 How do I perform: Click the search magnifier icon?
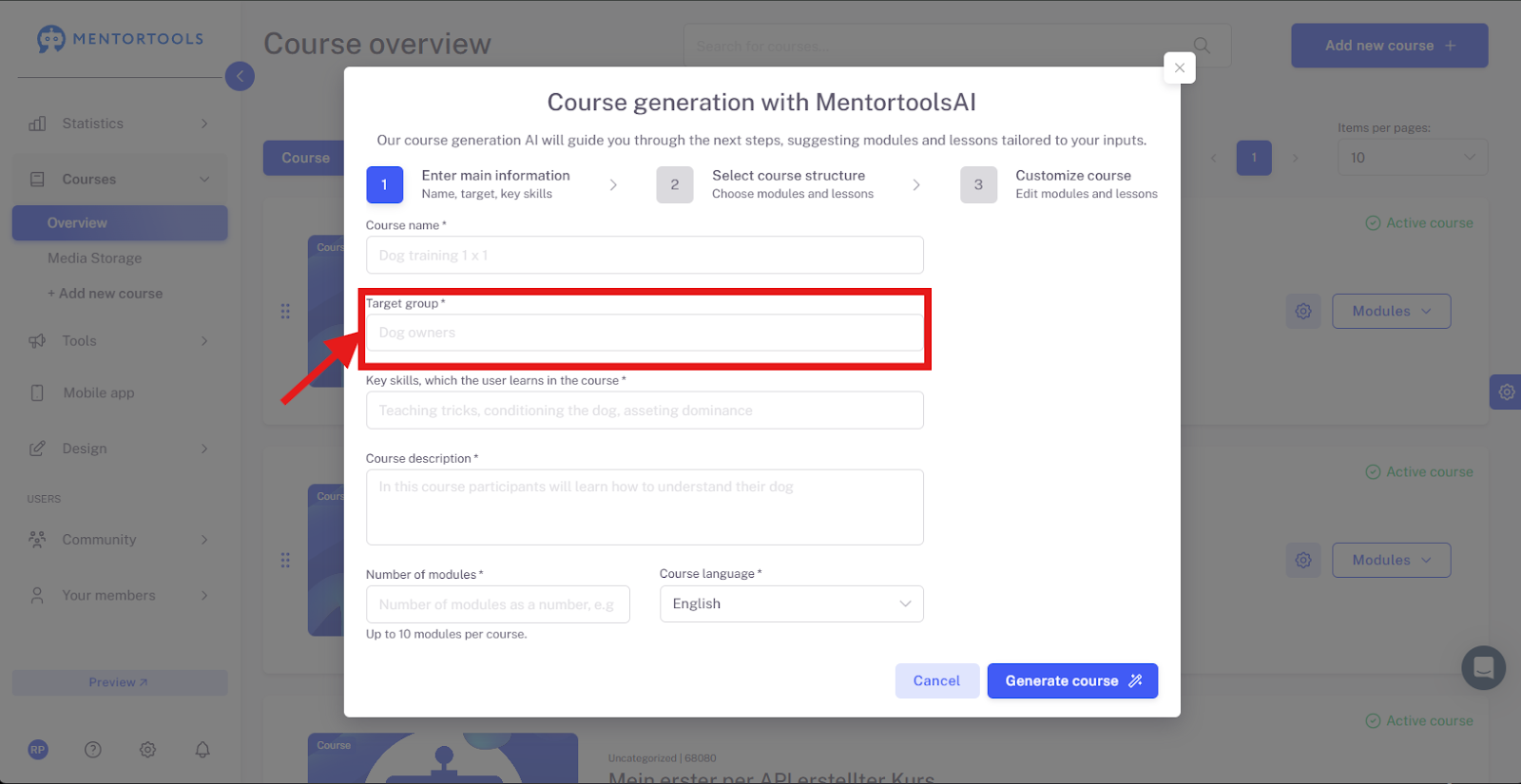coord(1202,46)
